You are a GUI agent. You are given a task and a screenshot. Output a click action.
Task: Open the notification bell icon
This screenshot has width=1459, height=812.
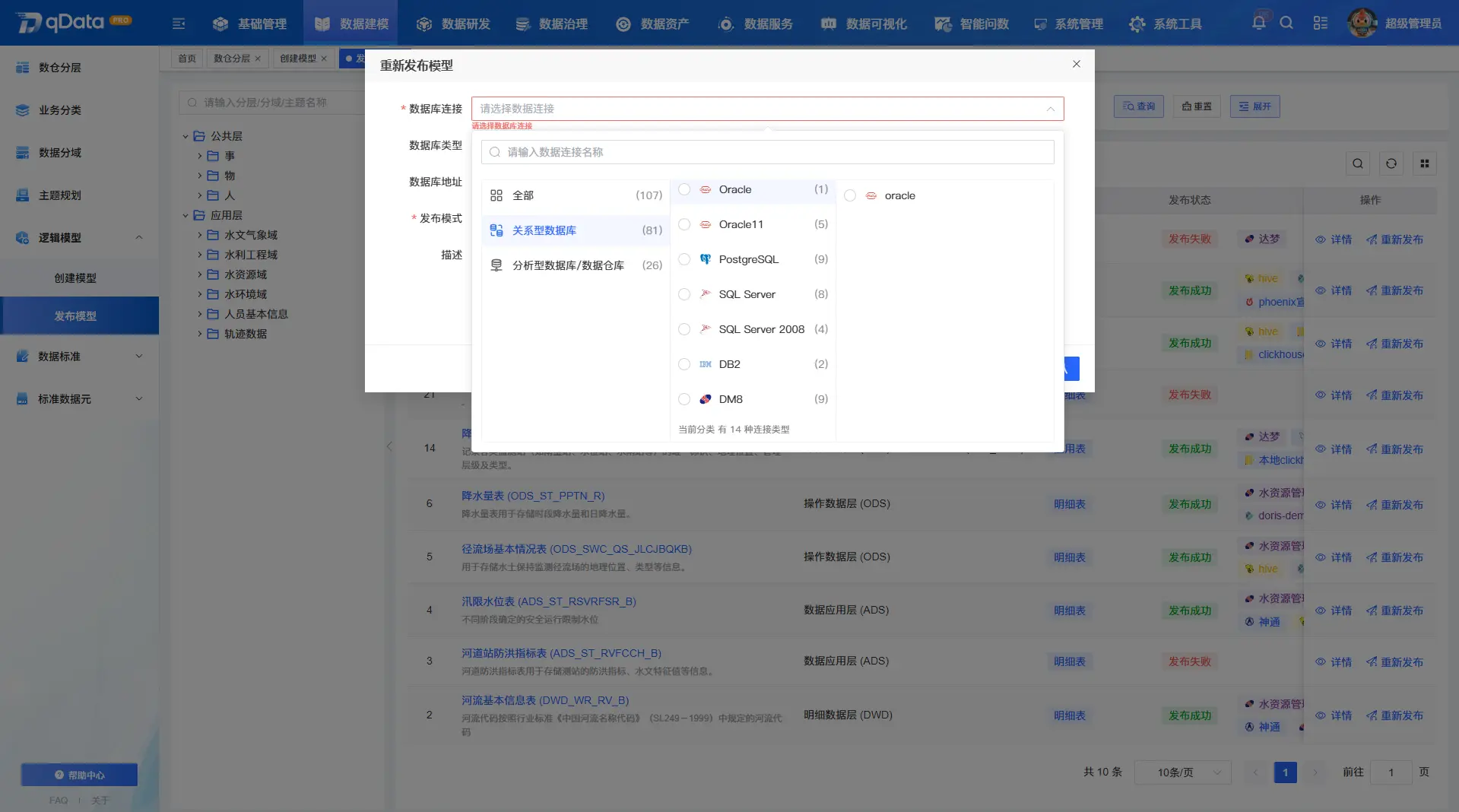tap(1259, 23)
